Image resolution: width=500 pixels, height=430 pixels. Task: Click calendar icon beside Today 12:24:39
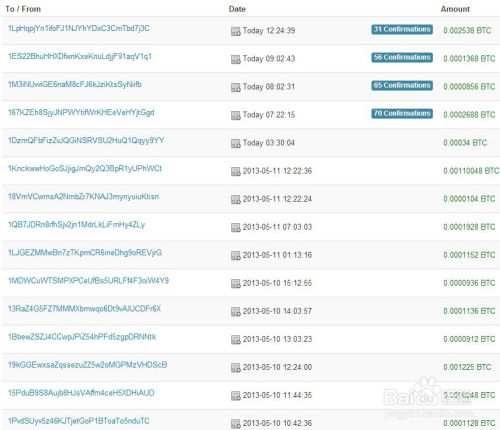coord(236,31)
